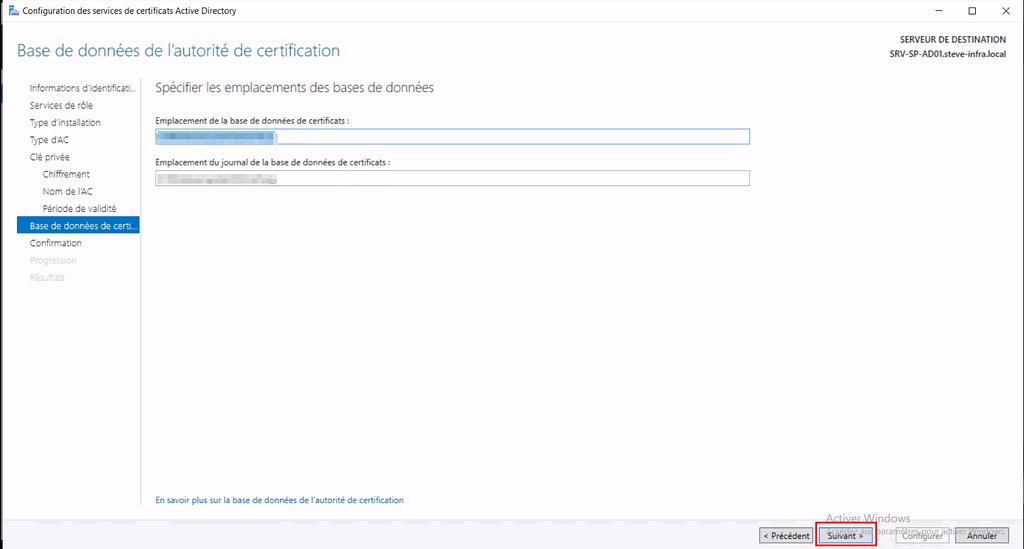This screenshot has height=549, width=1024.
Task: Click the certificate database location field
Action: pos(452,137)
